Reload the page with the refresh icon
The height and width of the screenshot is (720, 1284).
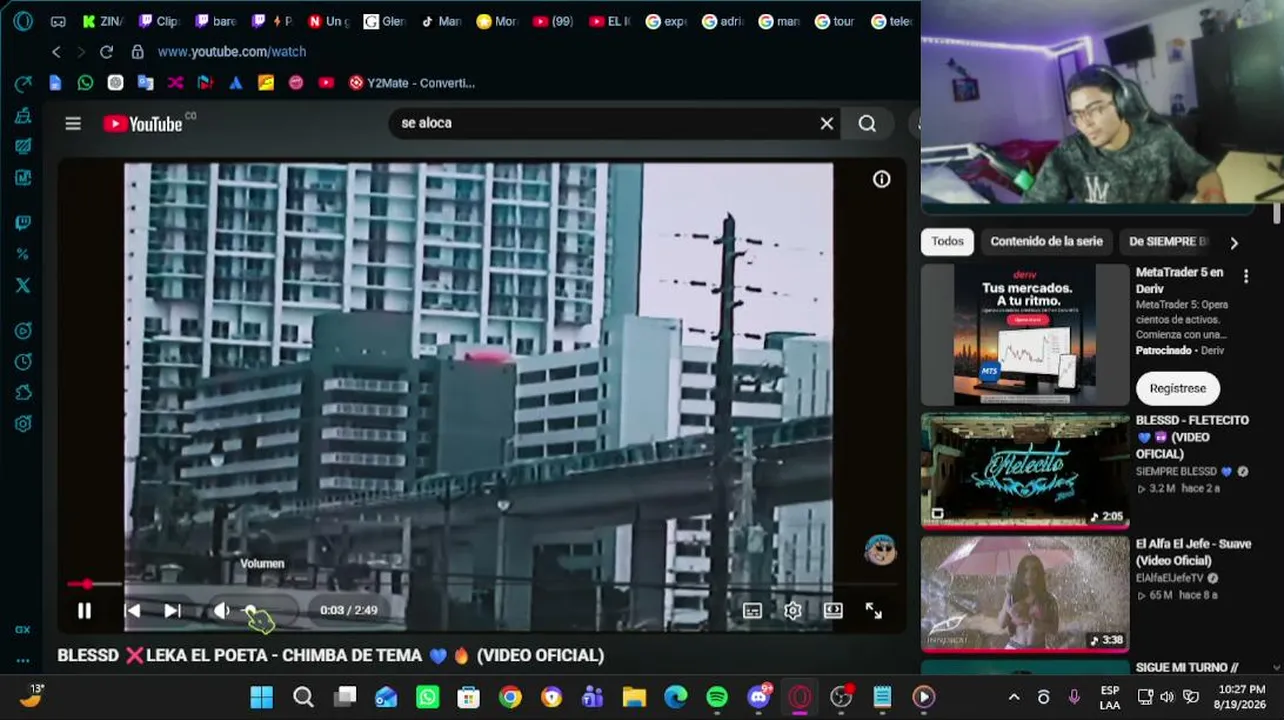click(106, 52)
